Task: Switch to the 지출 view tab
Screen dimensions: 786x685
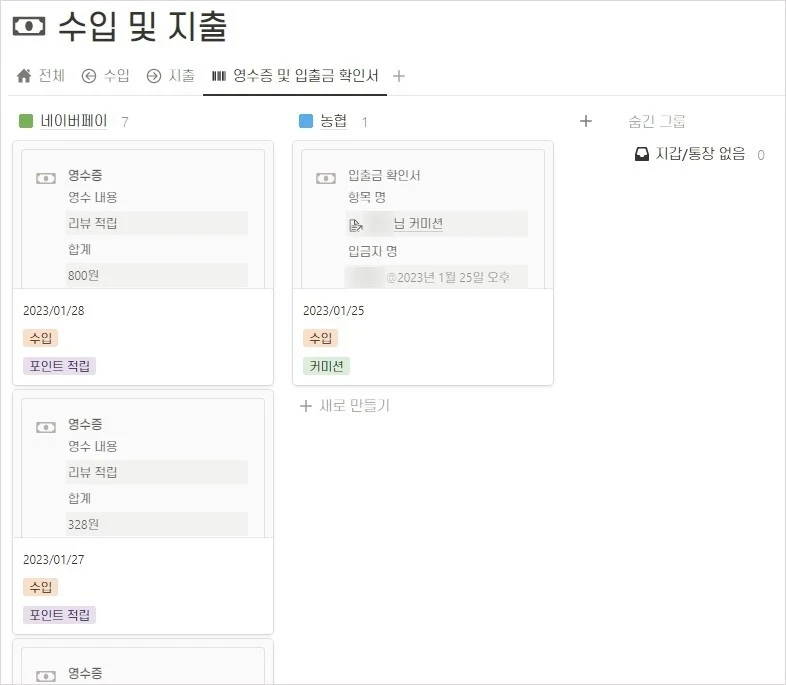Action: (170, 76)
